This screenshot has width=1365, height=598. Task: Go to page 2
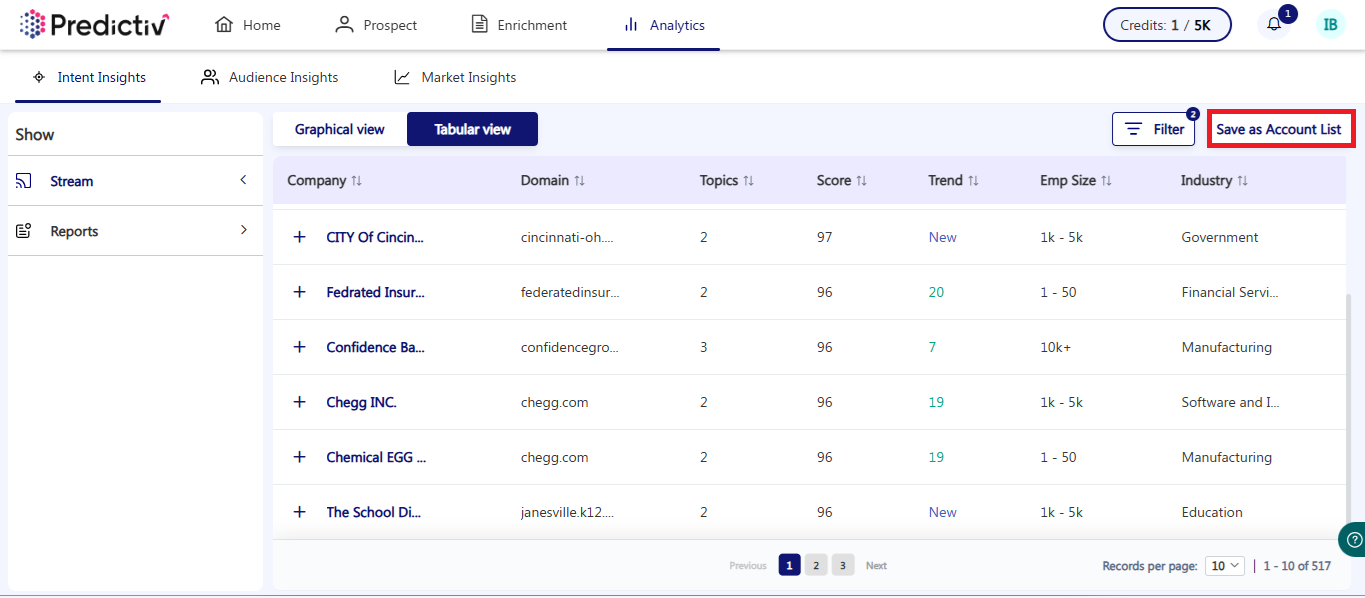pos(816,566)
